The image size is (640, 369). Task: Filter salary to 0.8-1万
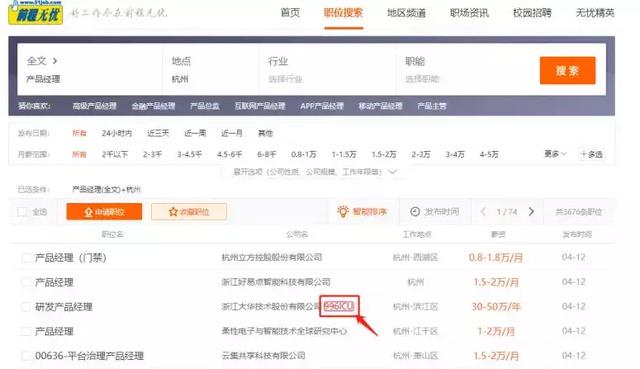coord(304,154)
